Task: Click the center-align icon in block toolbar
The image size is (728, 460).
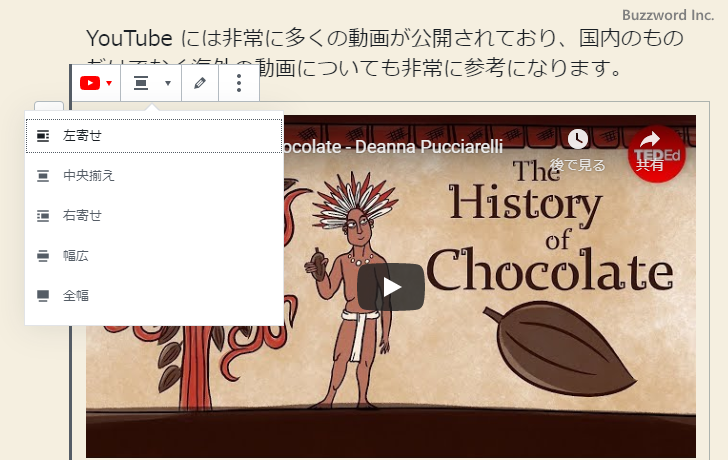Action: 141,83
